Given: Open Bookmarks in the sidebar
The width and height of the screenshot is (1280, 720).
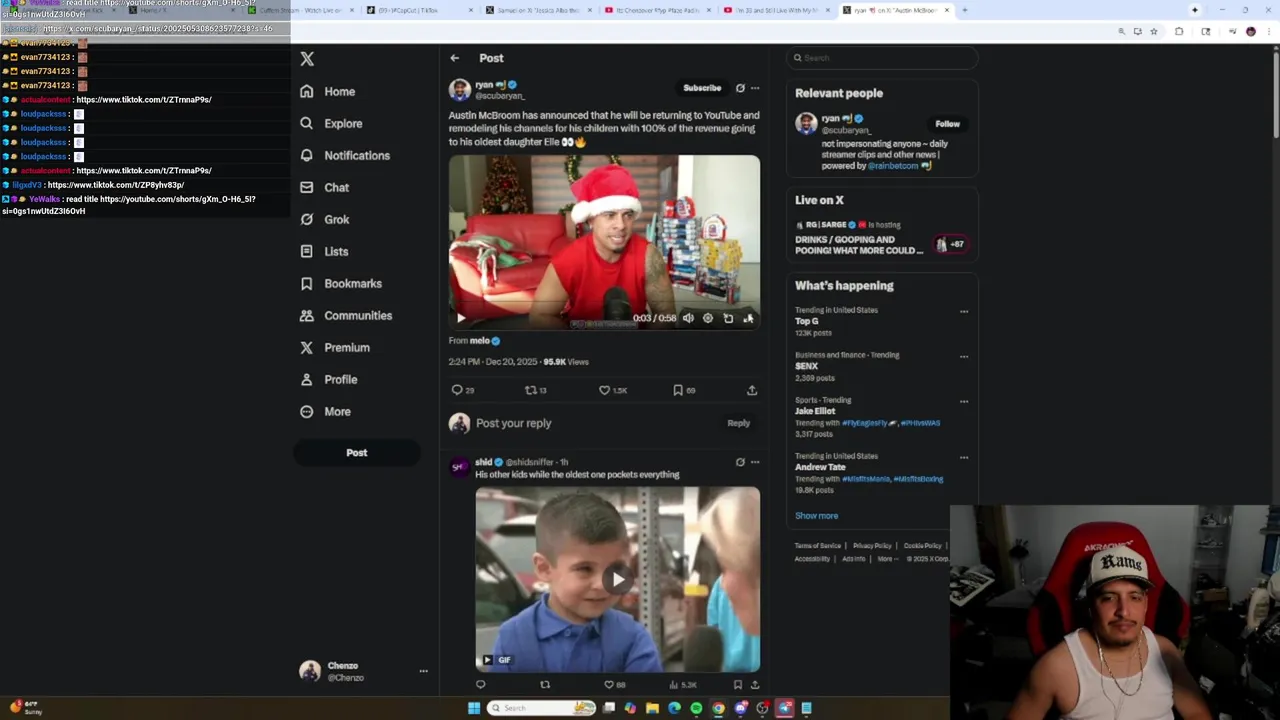Looking at the screenshot, I should pos(340,283).
